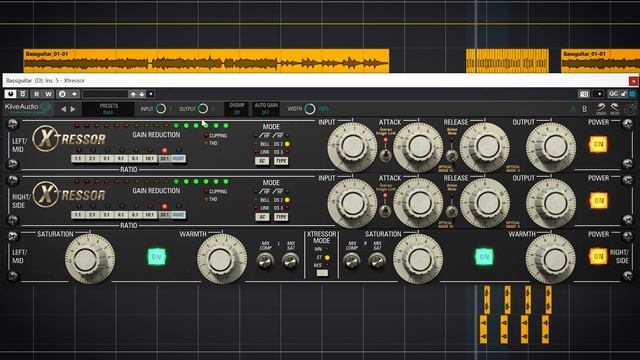Select B comparison state
The width and height of the screenshot is (640, 360).
tap(584, 109)
